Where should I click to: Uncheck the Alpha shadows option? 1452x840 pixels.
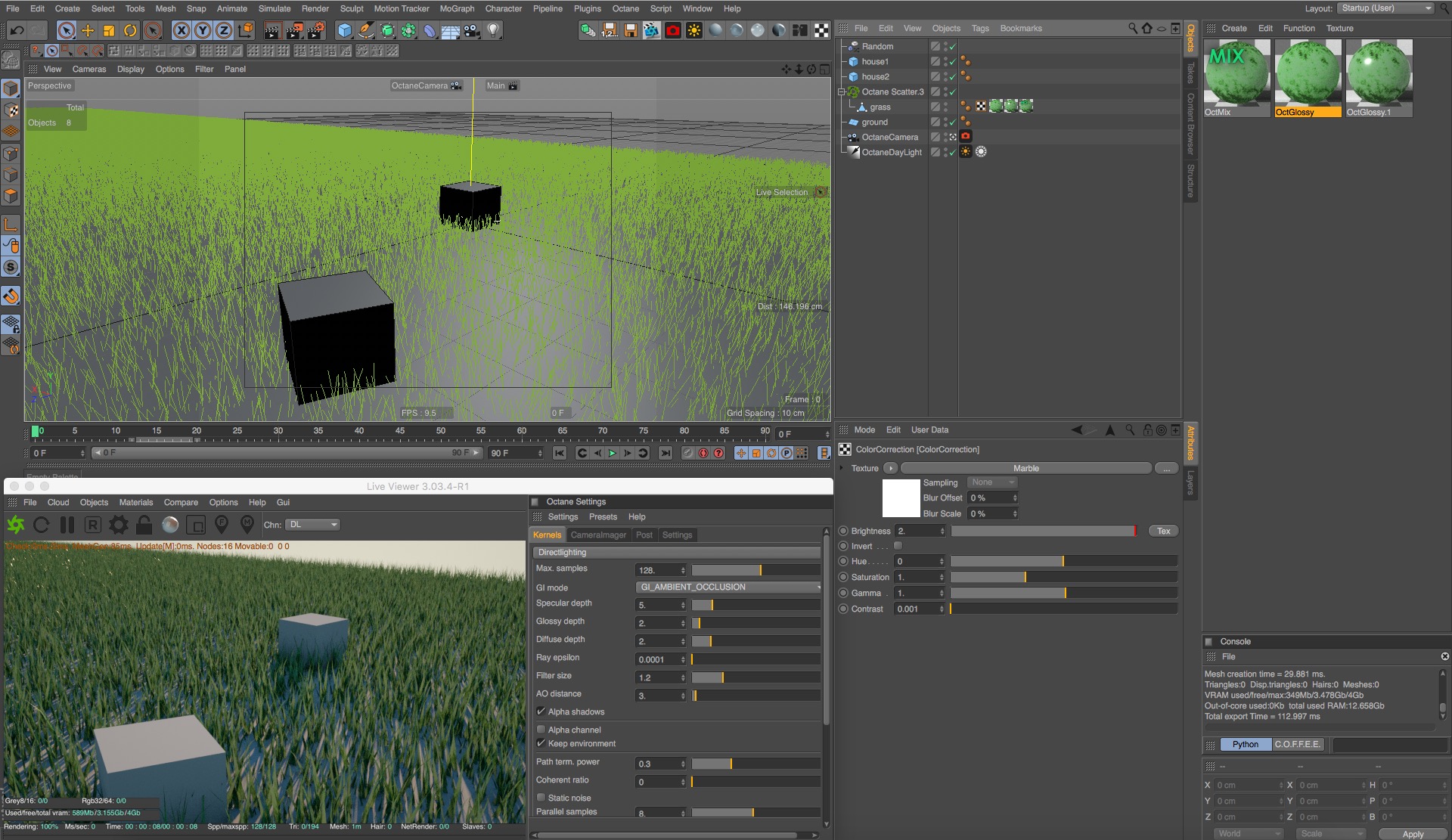541,711
